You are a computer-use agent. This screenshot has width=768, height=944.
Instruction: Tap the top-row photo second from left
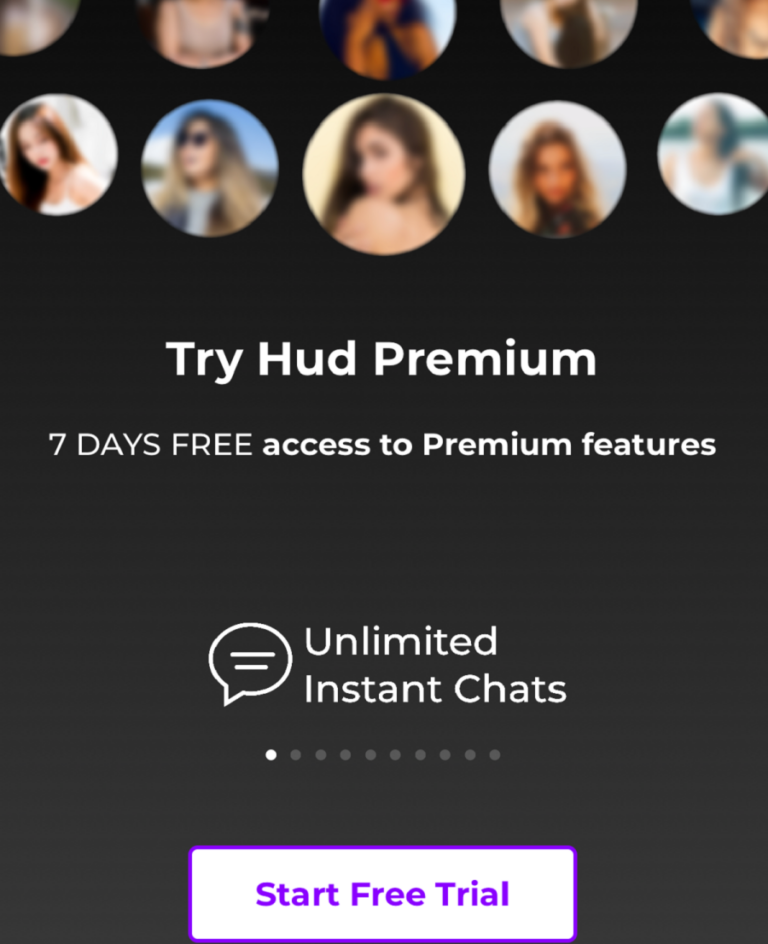(203, 31)
